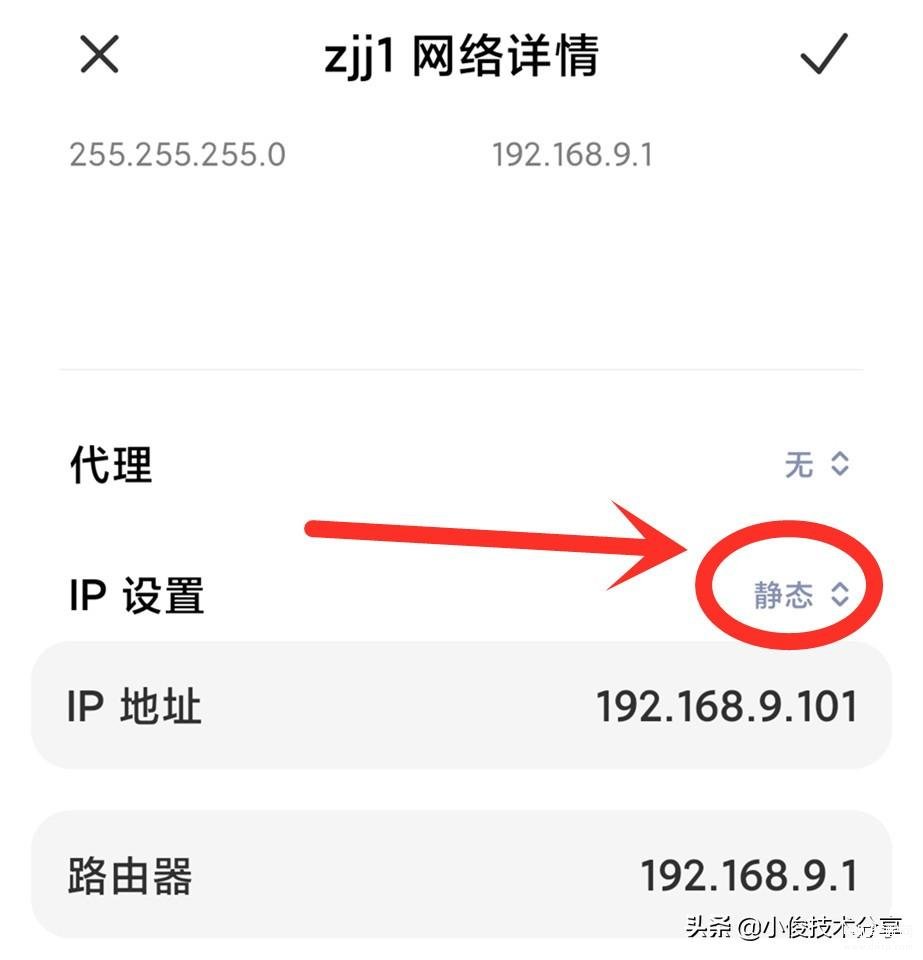Tap the up-down chevron beside 无
Image resolution: width=923 pixels, height=960 pixels.
[x=840, y=464]
